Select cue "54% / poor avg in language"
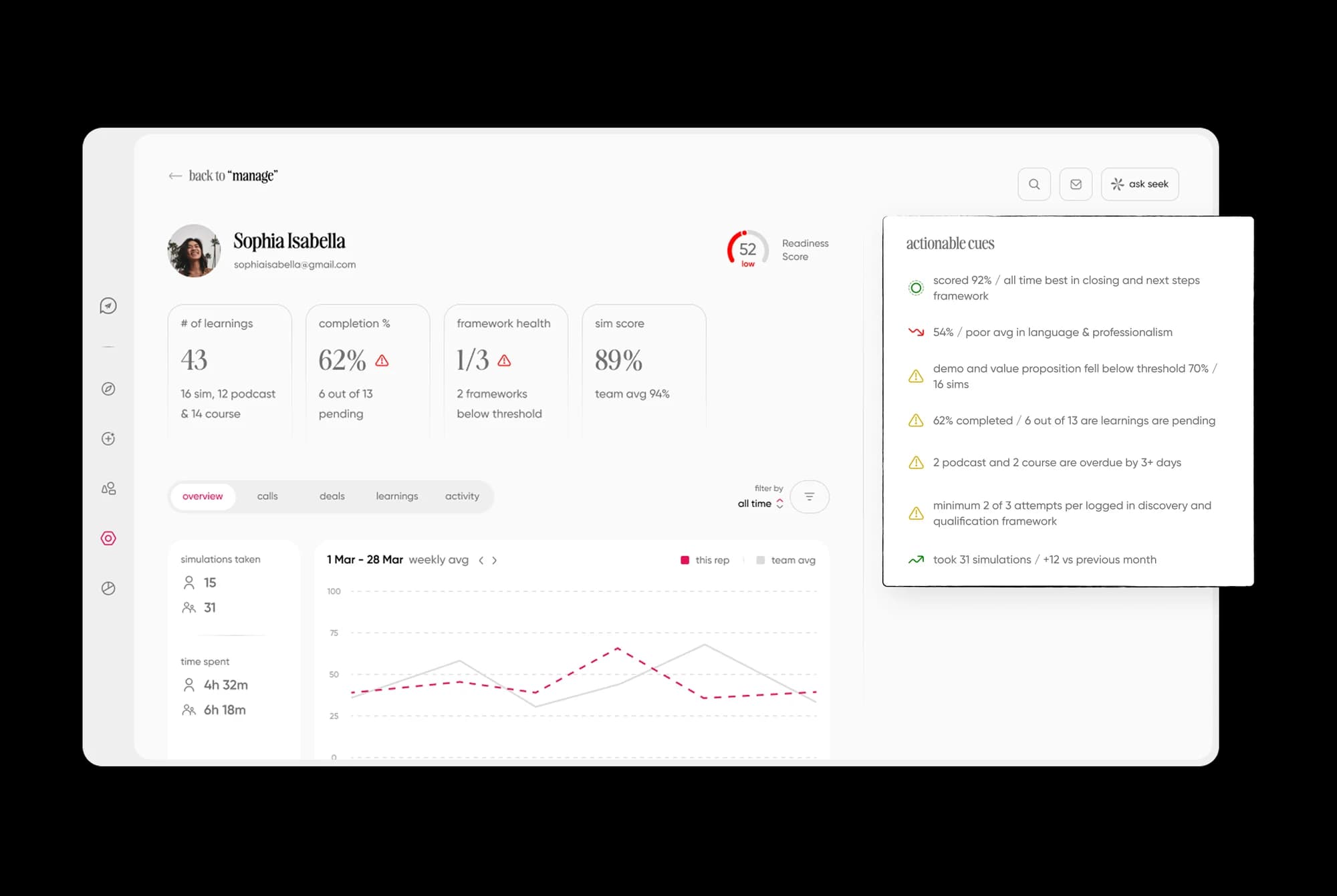Image resolution: width=1337 pixels, height=896 pixels. click(x=1052, y=332)
